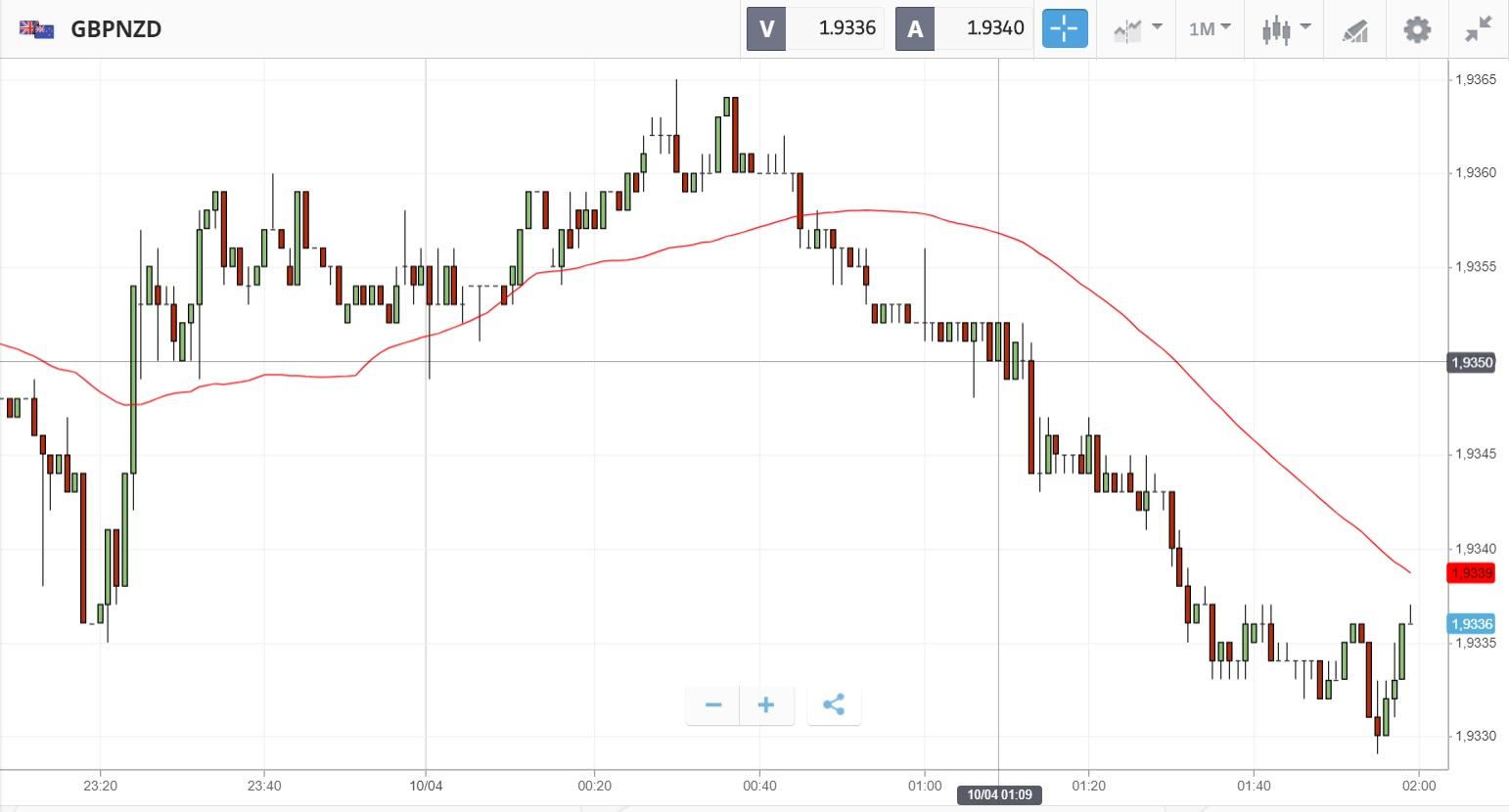Screen dimensions: 1509x812
Task: Click the 10/04 01:09 crosshair time label
Action: [999, 794]
